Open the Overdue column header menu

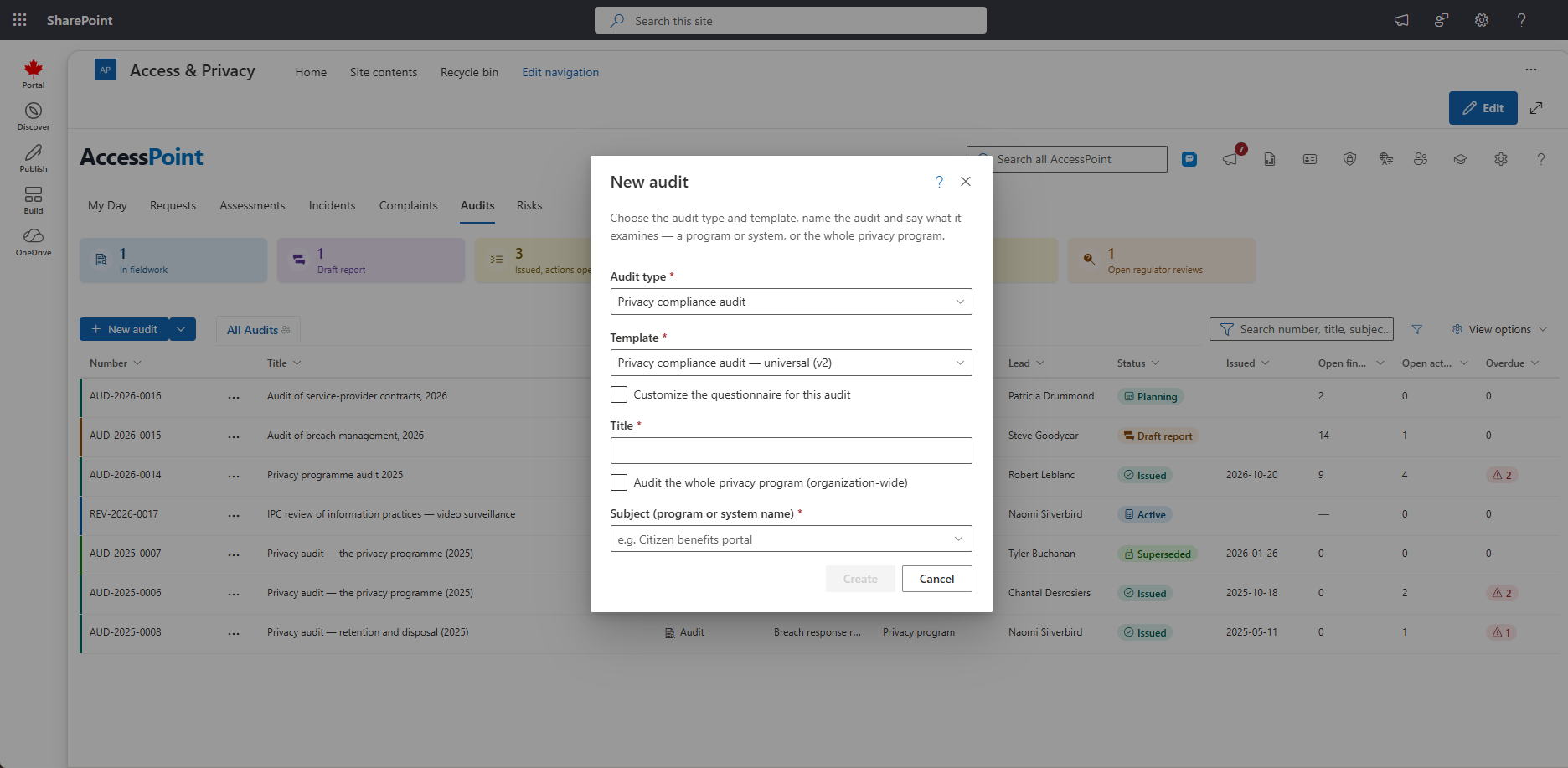(x=1513, y=363)
